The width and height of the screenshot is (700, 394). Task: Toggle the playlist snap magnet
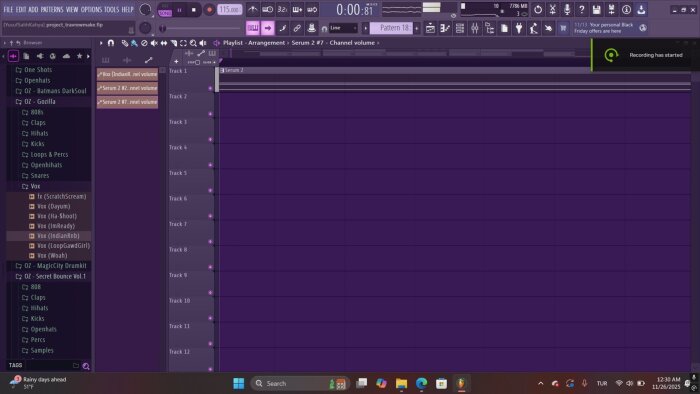click(111, 43)
